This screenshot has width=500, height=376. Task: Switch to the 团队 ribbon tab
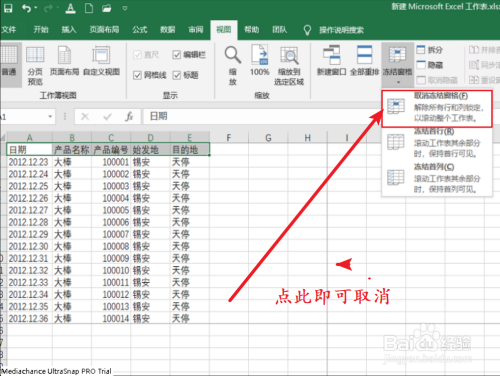(279, 30)
